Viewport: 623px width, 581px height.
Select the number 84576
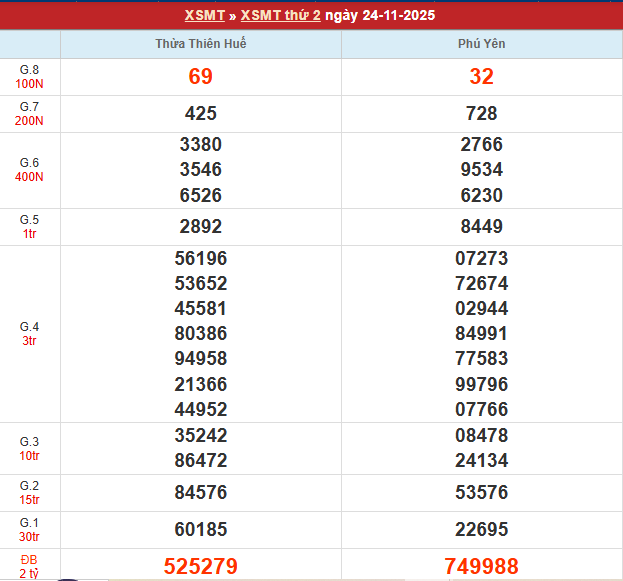[x=201, y=492]
